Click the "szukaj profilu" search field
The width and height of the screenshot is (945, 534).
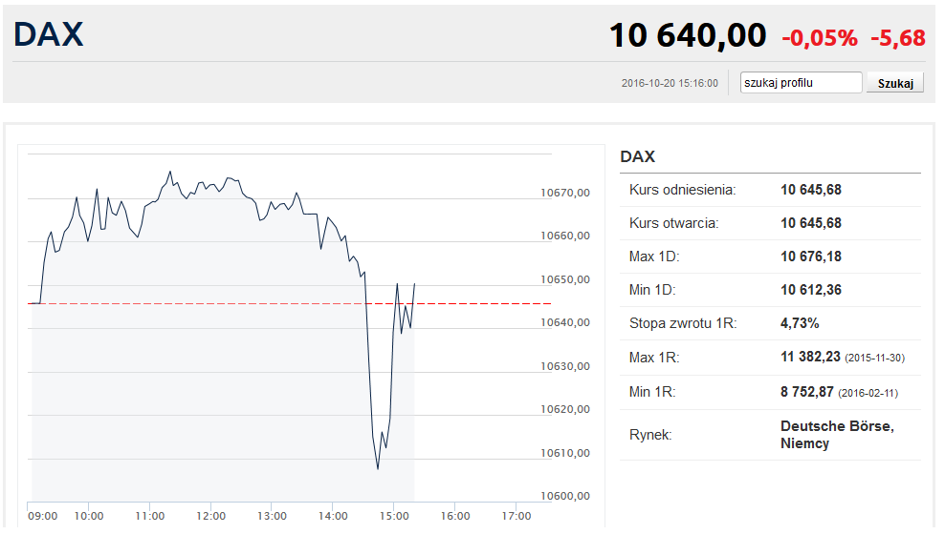pos(800,83)
